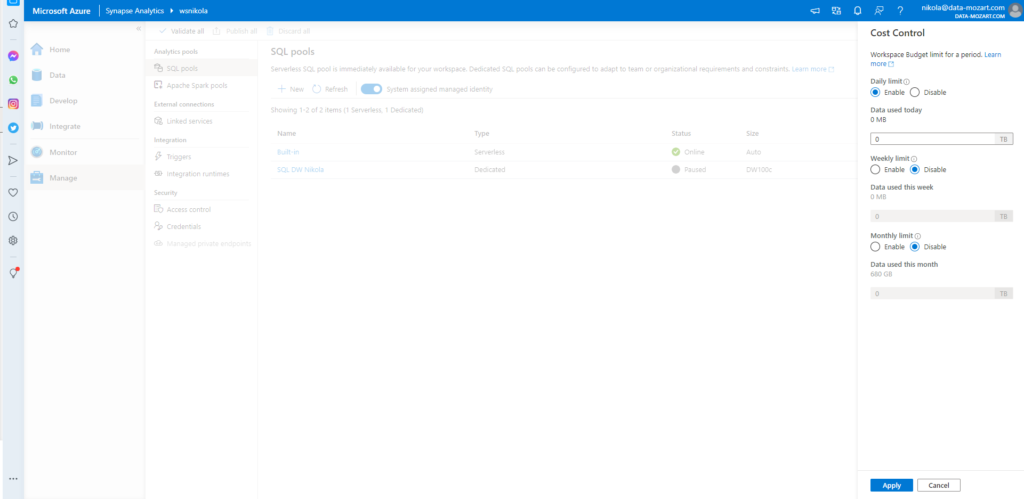This screenshot has width=1024, height=499.
Task: Open Instagram in the browser sidebar
Action: (x=13, y=104)
